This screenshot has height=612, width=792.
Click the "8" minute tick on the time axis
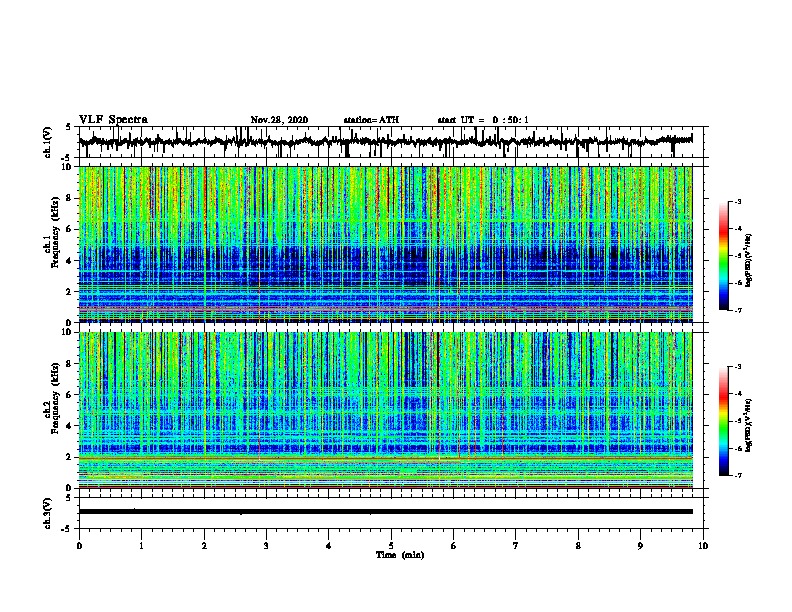(578, 546)
